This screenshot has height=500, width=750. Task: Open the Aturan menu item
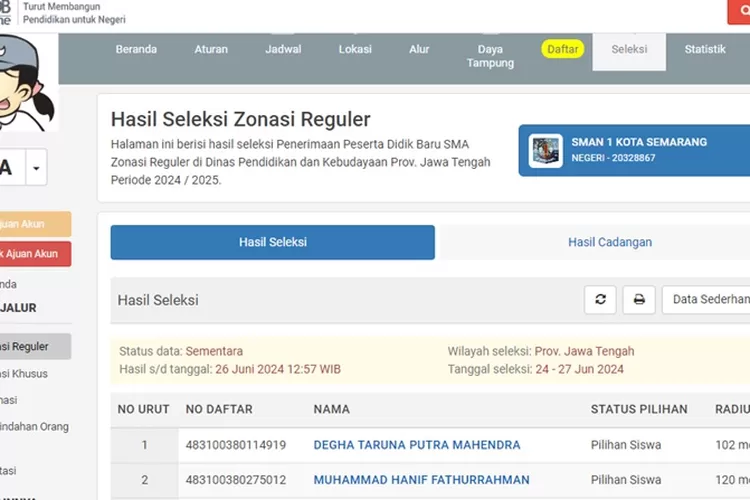click(211, 49)
